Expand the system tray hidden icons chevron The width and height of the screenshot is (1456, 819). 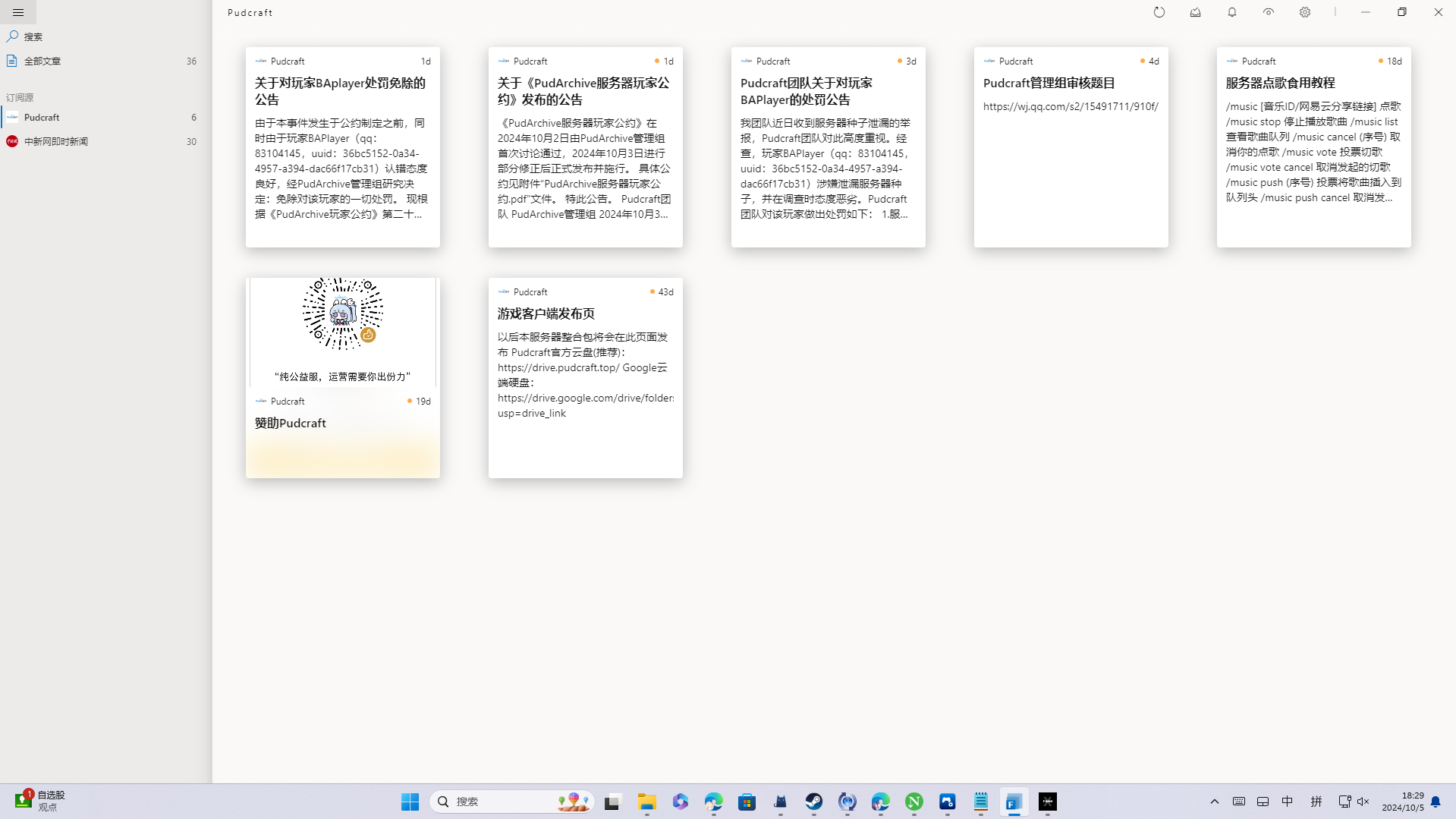pyautogui.click(x=1214, y=802)
